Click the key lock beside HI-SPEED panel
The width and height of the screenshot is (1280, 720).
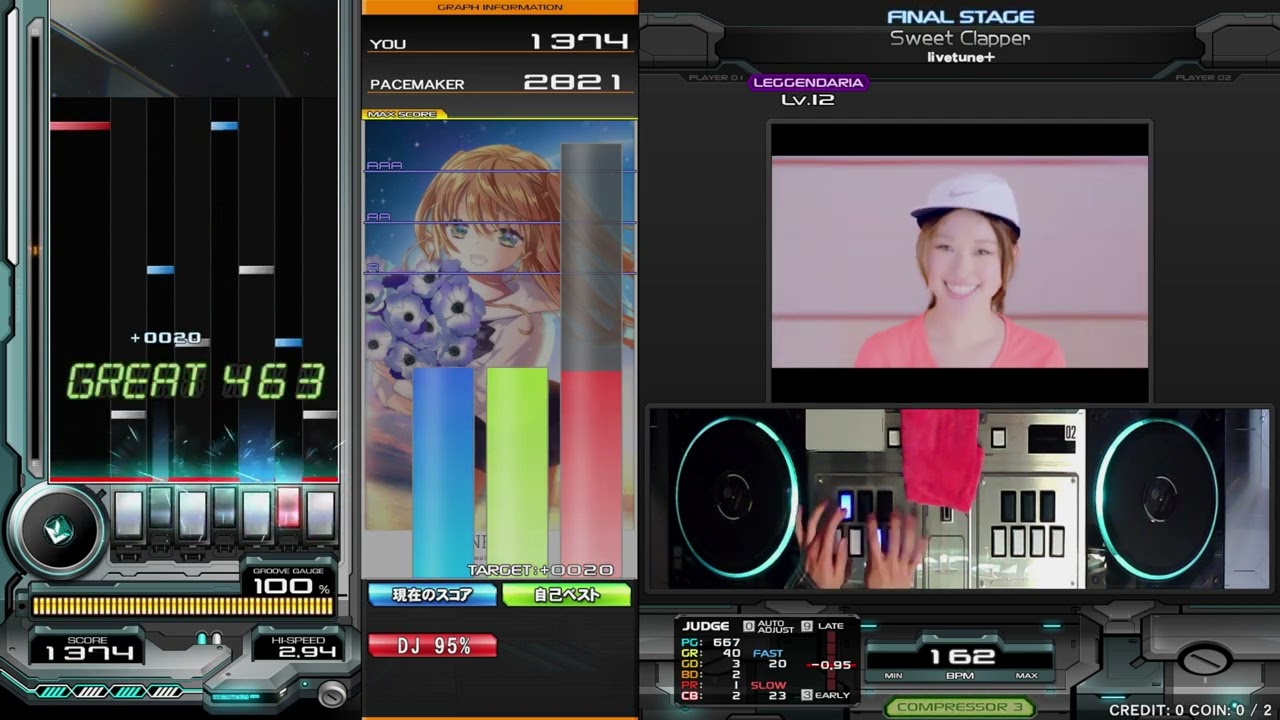point(331,693)
